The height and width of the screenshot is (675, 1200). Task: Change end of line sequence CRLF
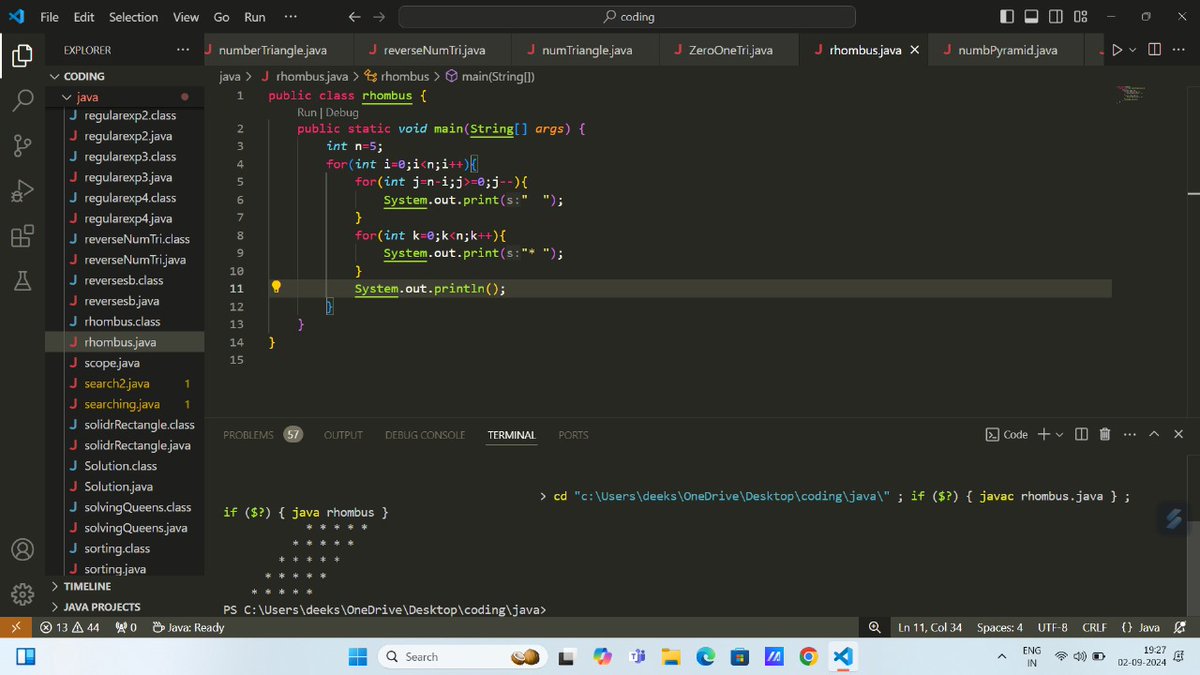pyautogui.click(x=1094, y=627)
